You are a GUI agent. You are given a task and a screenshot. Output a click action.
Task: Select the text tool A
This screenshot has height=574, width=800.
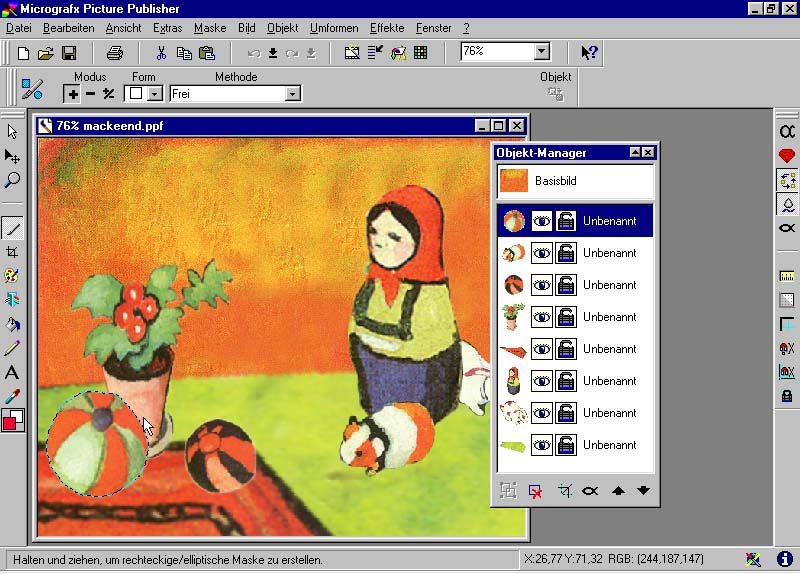pyautogui.click(x=12, y=372)
